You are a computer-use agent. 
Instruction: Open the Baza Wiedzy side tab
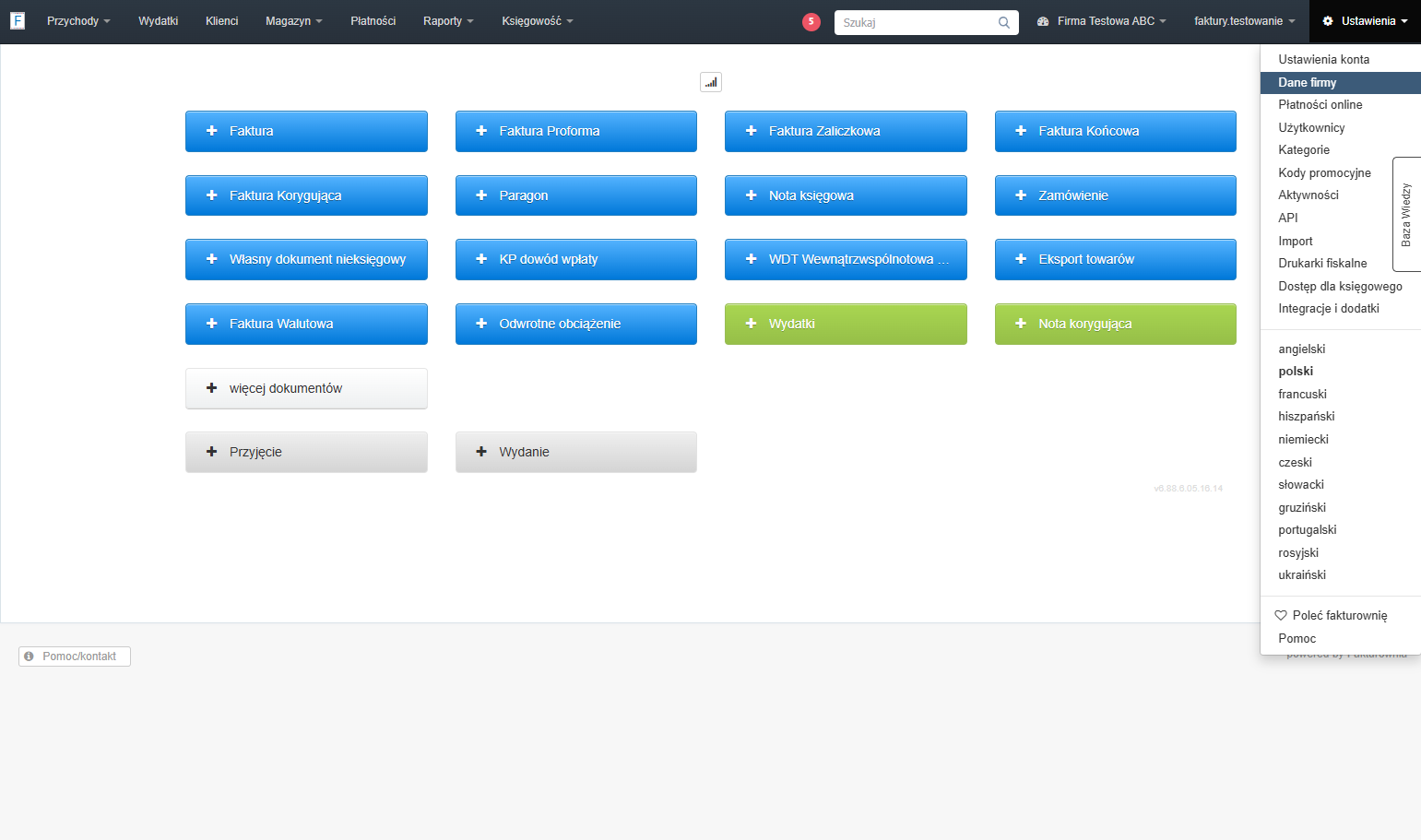[1406, 214]
